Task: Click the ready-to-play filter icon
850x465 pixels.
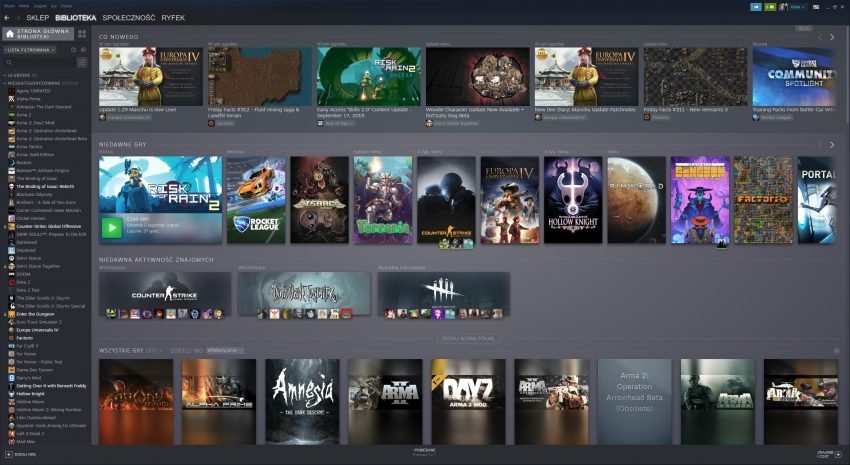Action: pyautogui.click(x=83, y=50)
